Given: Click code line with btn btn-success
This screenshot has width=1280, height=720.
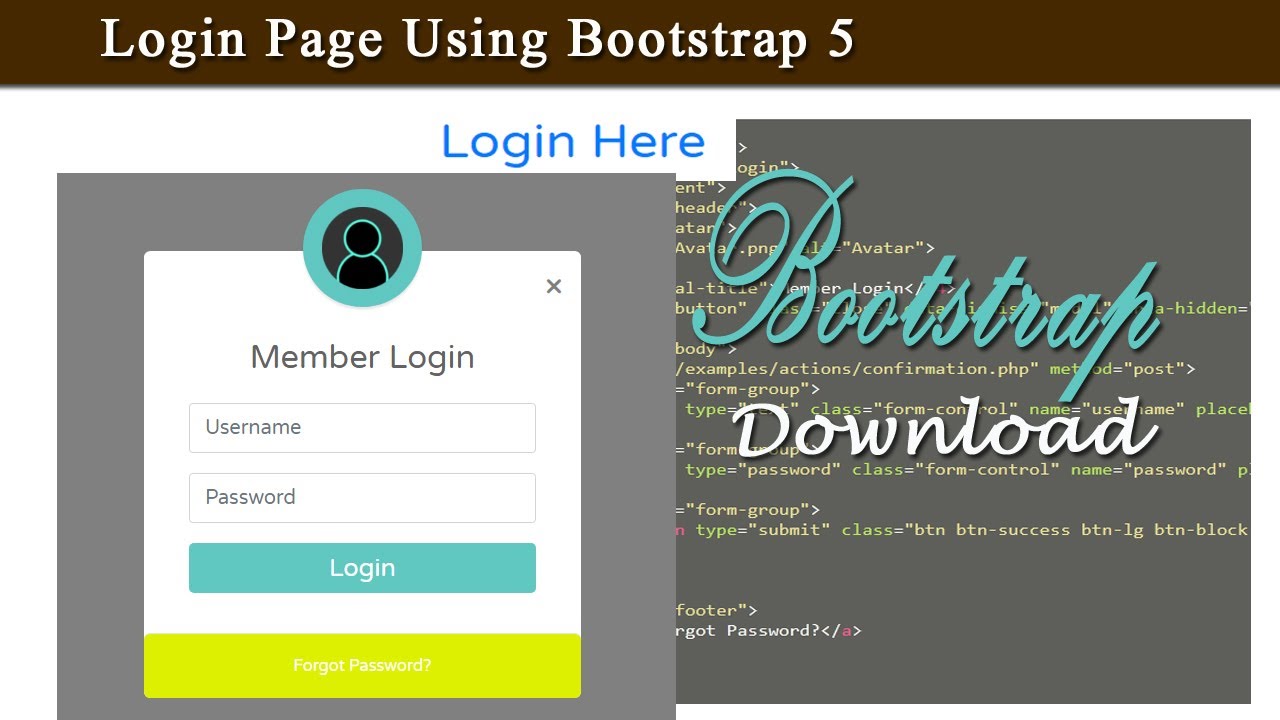Looking at the screenshot, I should (x=962, y=530).
